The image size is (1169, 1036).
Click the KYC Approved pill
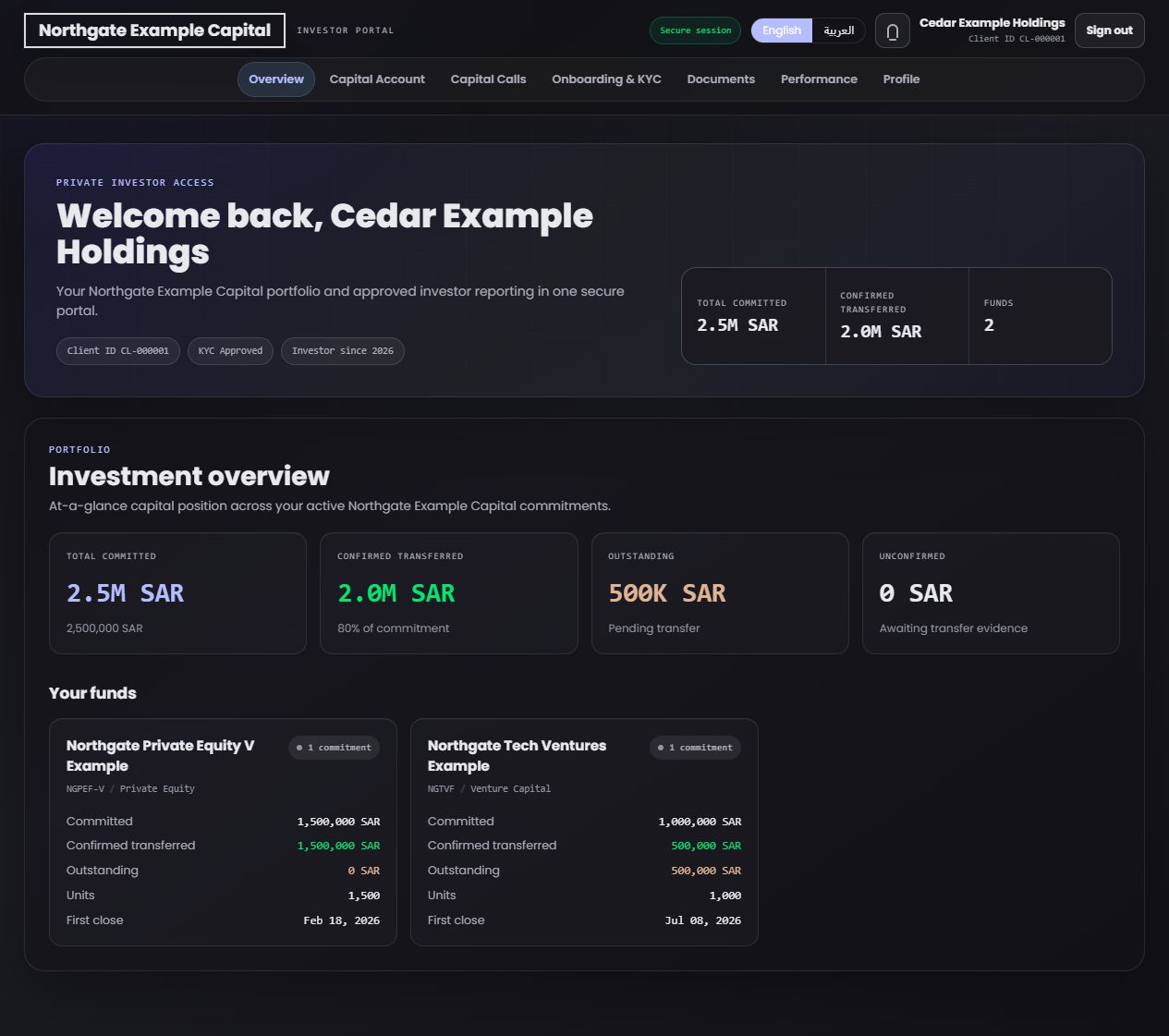click(230, 350)
